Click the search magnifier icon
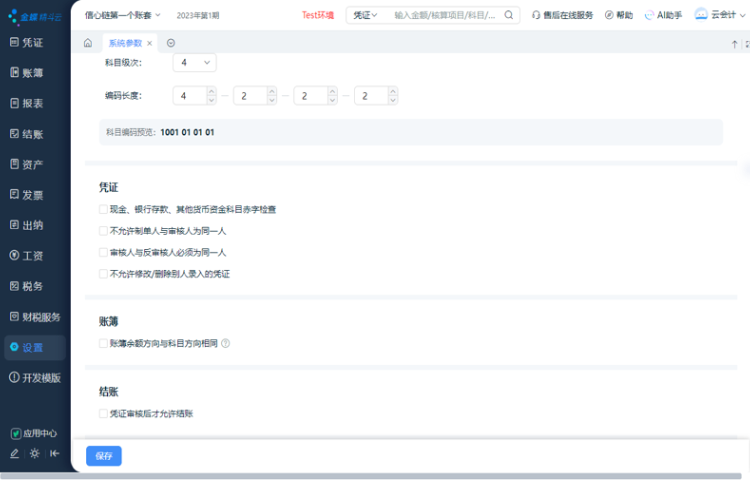The width and height of the screenshot is (750, 480). coord(509,15)
